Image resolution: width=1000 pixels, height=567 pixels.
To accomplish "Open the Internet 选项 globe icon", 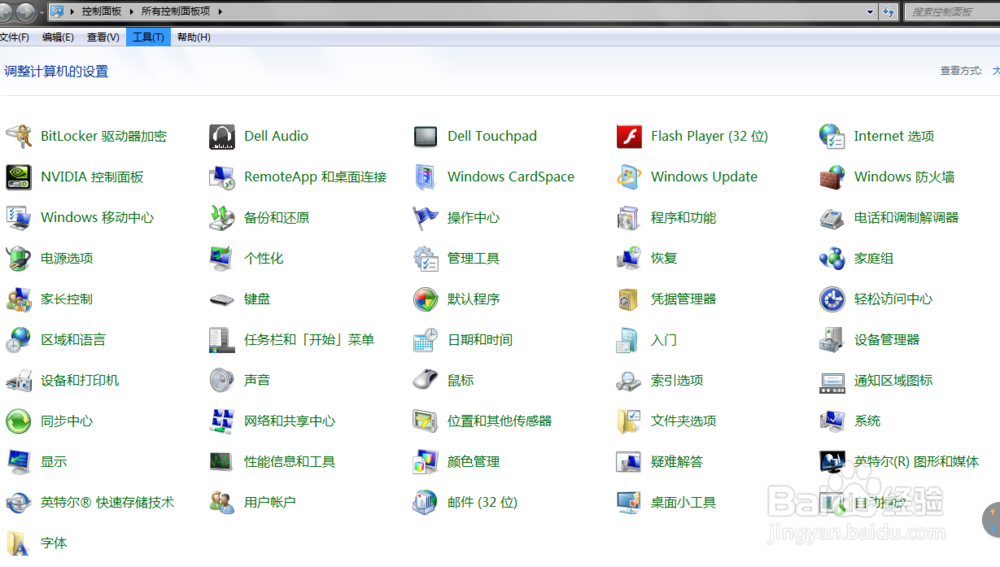I will click(x=832, y=136).
